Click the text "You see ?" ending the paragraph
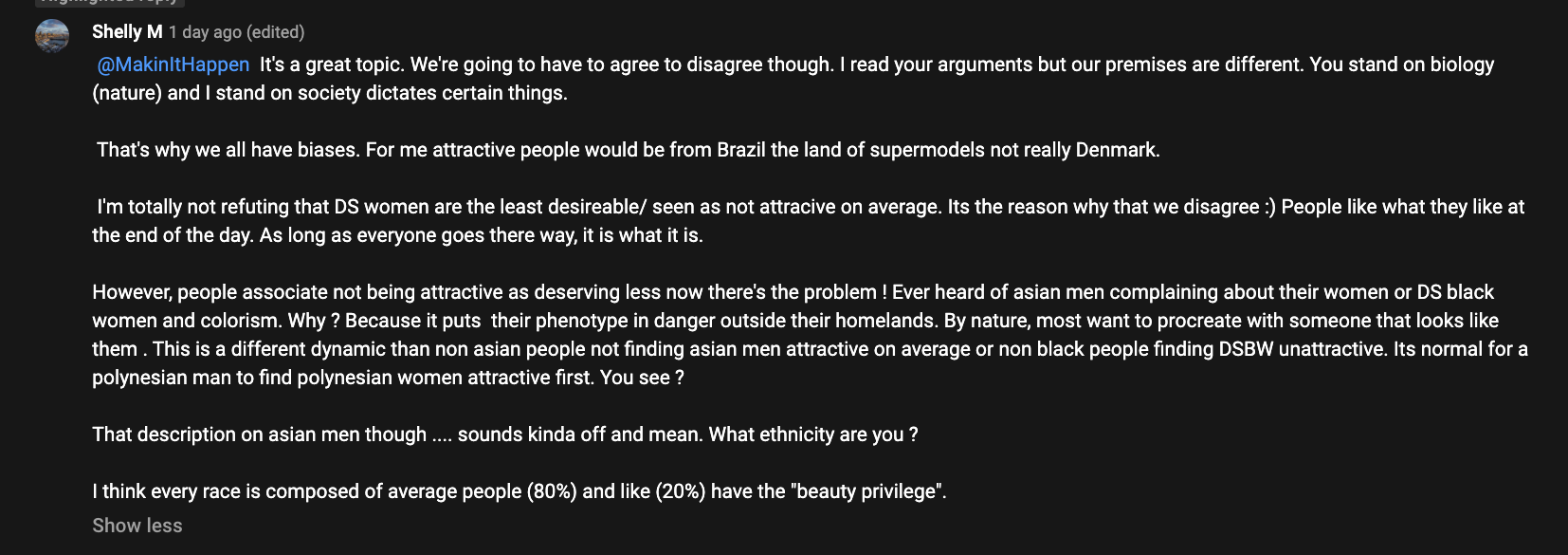The image size is (1568, 555). 642,378
